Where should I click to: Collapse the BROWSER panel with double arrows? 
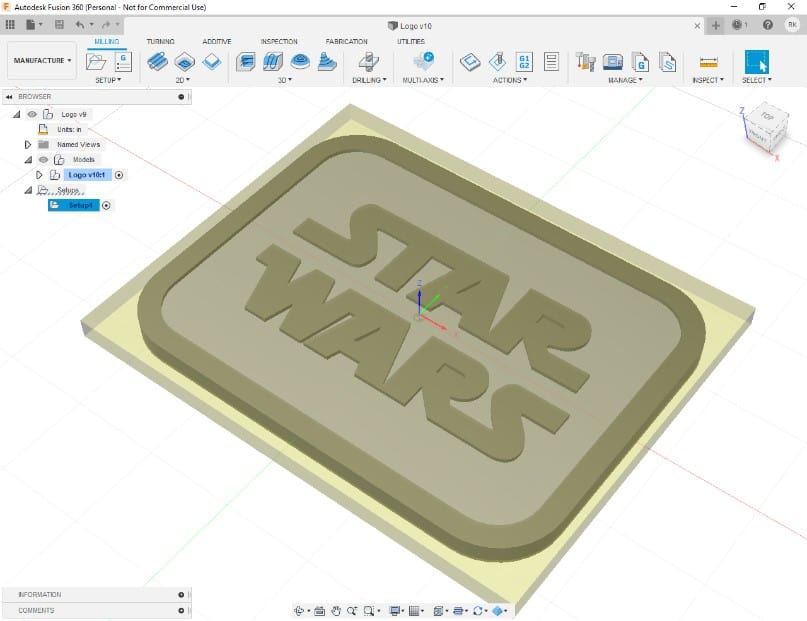coord(9,97)
